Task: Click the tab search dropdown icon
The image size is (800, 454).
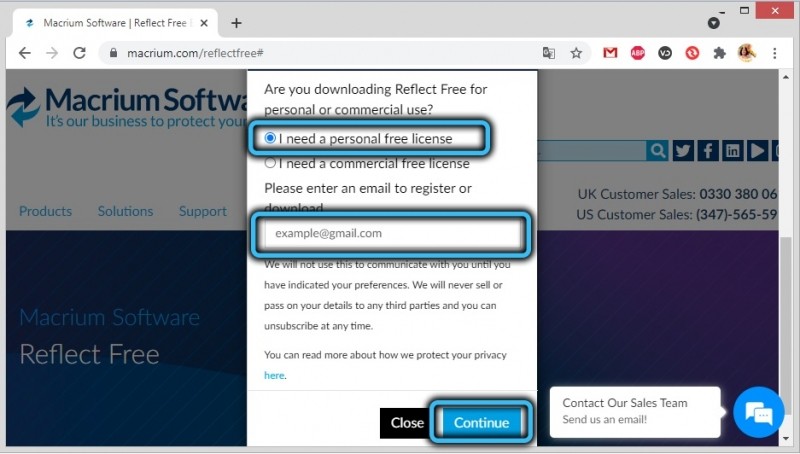Action: click(x=713, y=23)
